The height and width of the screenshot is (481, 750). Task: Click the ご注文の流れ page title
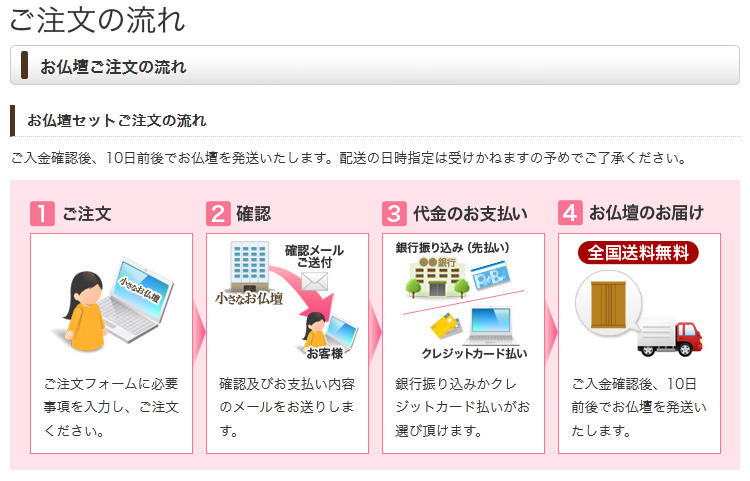pyautogui.click(x=98, y=20)
